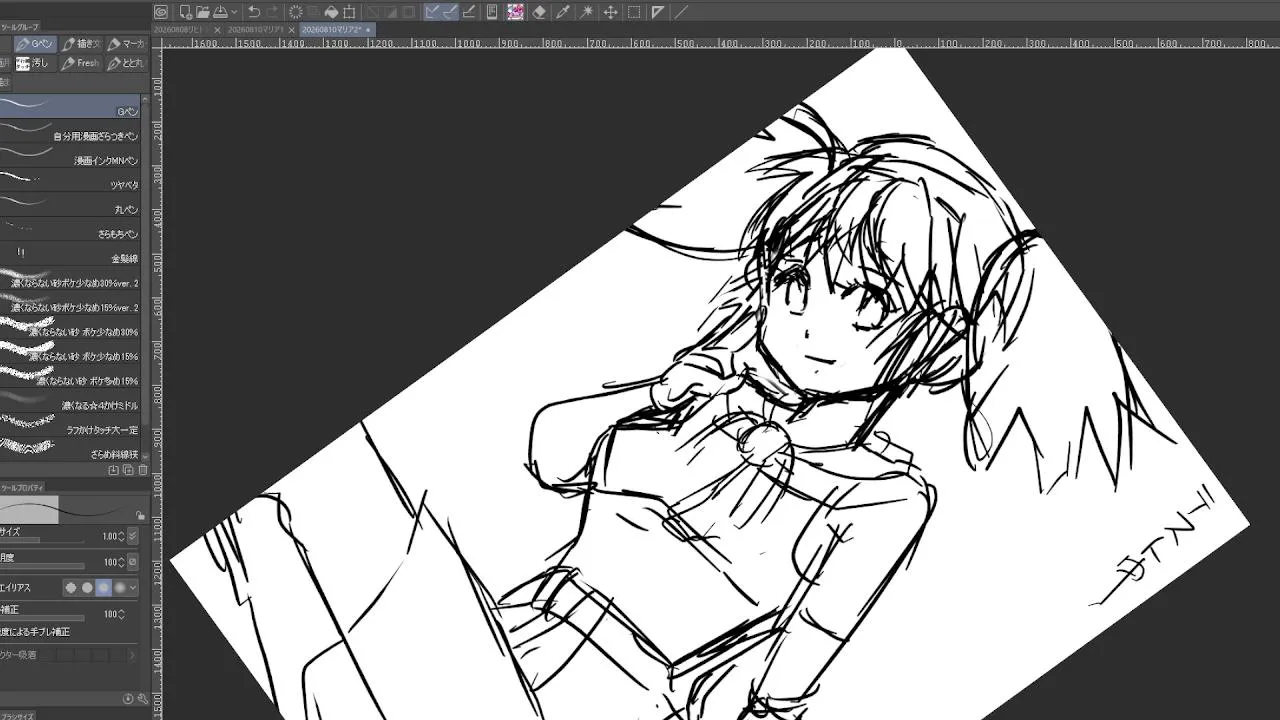Set anti-aliasing to strong
This screenshot has height=720, width=1280.
click(120, 588)
